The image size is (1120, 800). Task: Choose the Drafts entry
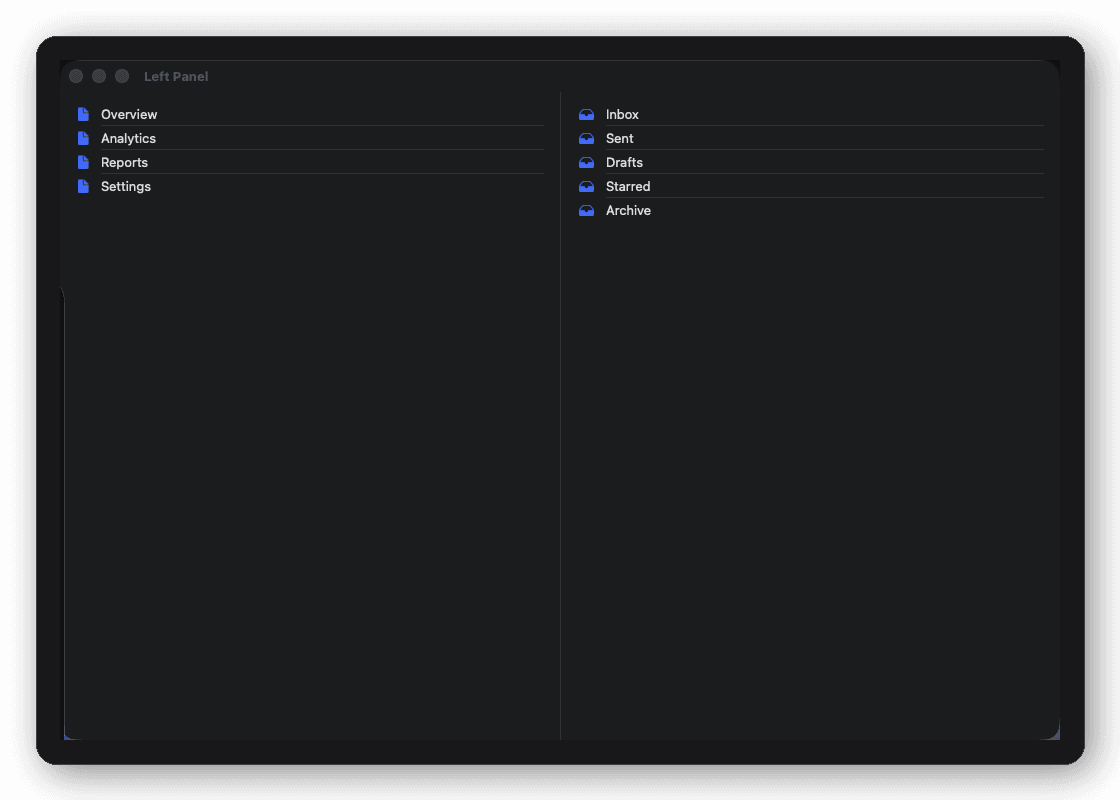811,162
